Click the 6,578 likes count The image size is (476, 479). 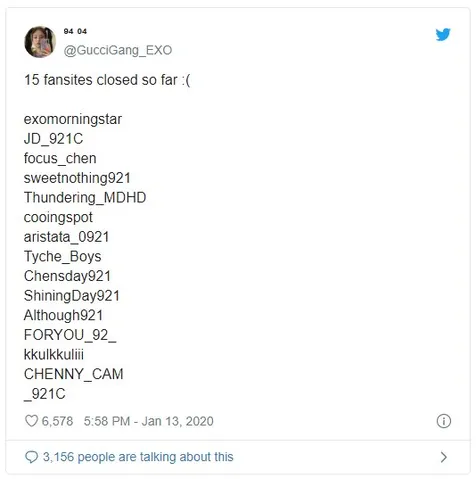tap(57, 421)
